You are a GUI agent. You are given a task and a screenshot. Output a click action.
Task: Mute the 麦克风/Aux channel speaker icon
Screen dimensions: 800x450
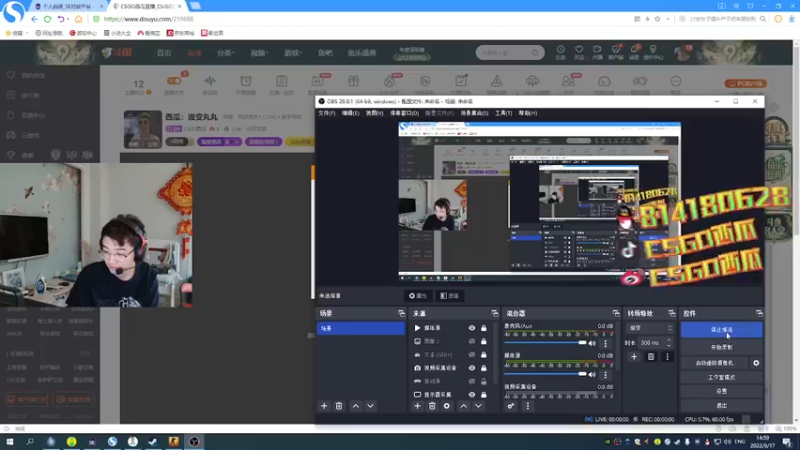592,343
